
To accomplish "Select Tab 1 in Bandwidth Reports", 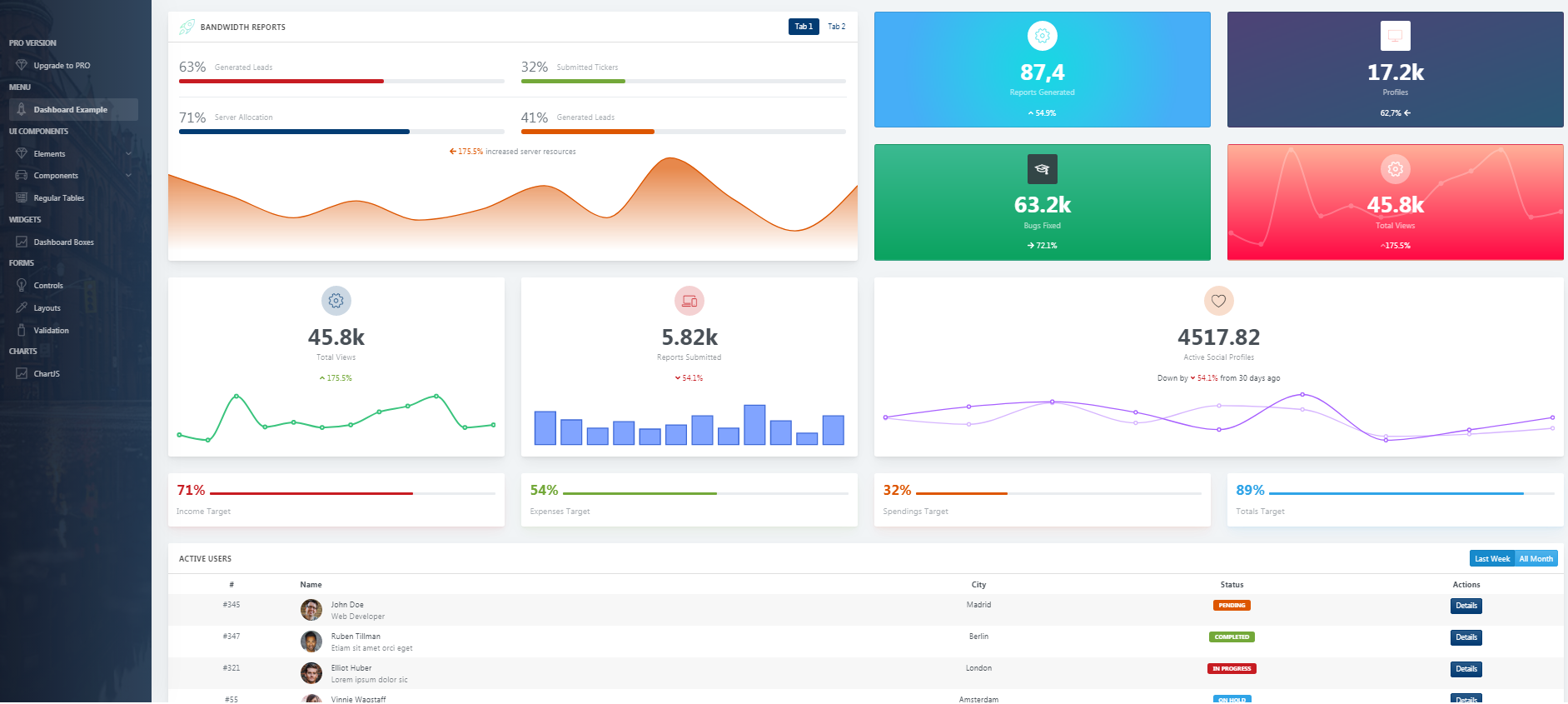I will (x=803, y=27).
